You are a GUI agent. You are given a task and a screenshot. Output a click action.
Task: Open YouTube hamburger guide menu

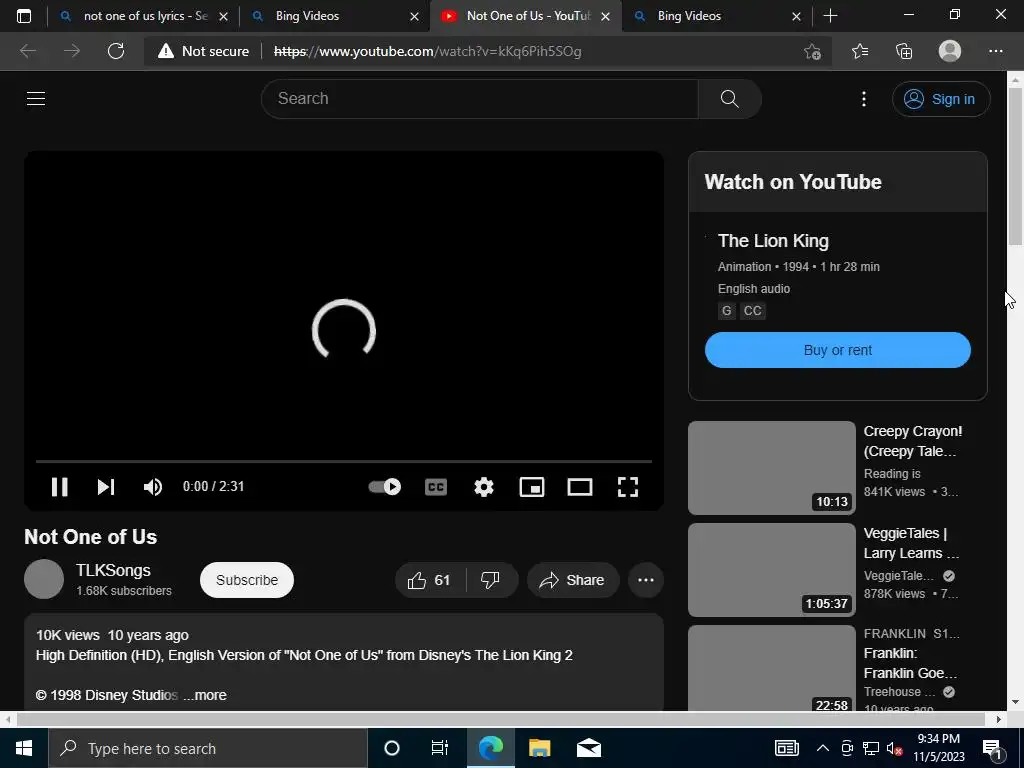click(36, 99)
